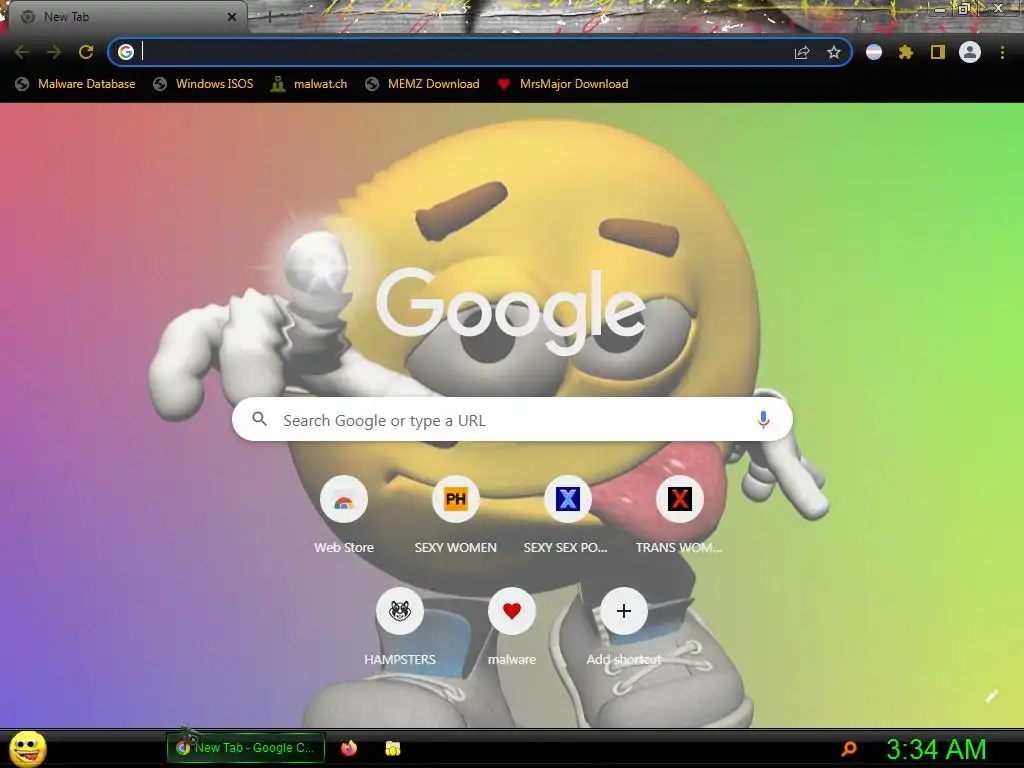The image size is (1024, 768).
Task: Reload the page with refresh icon
Action: coord(86,52)
